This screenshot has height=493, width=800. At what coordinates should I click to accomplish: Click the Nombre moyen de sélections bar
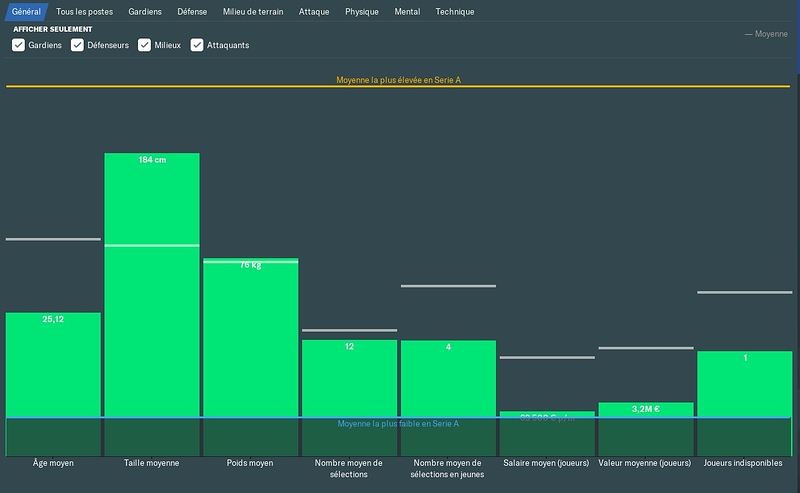pyautogui.click(x=349, y=379)
